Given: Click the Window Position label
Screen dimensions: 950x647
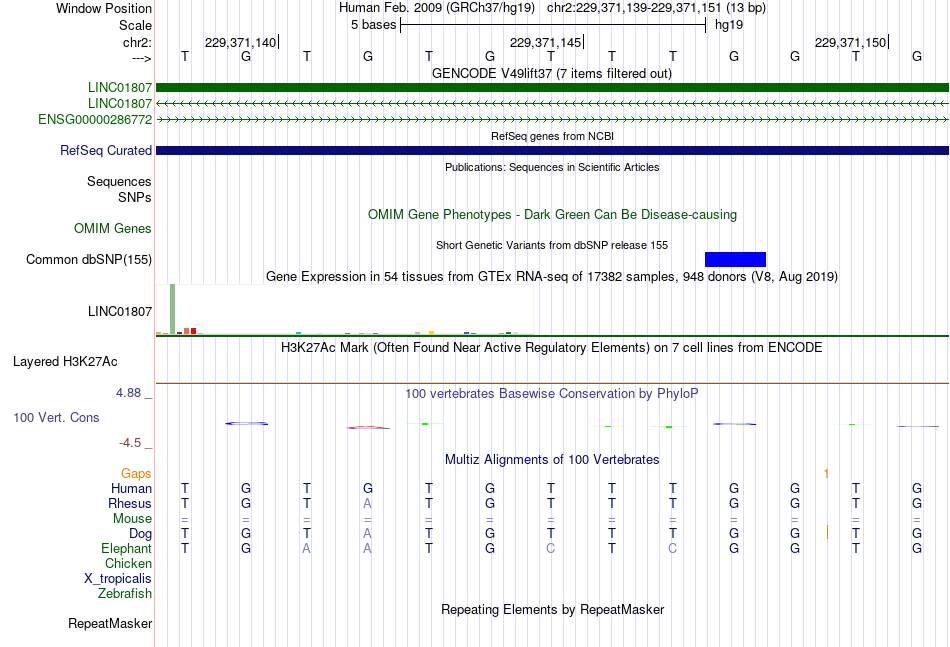Looking at the screenshot, I should [x=104, y=8].
